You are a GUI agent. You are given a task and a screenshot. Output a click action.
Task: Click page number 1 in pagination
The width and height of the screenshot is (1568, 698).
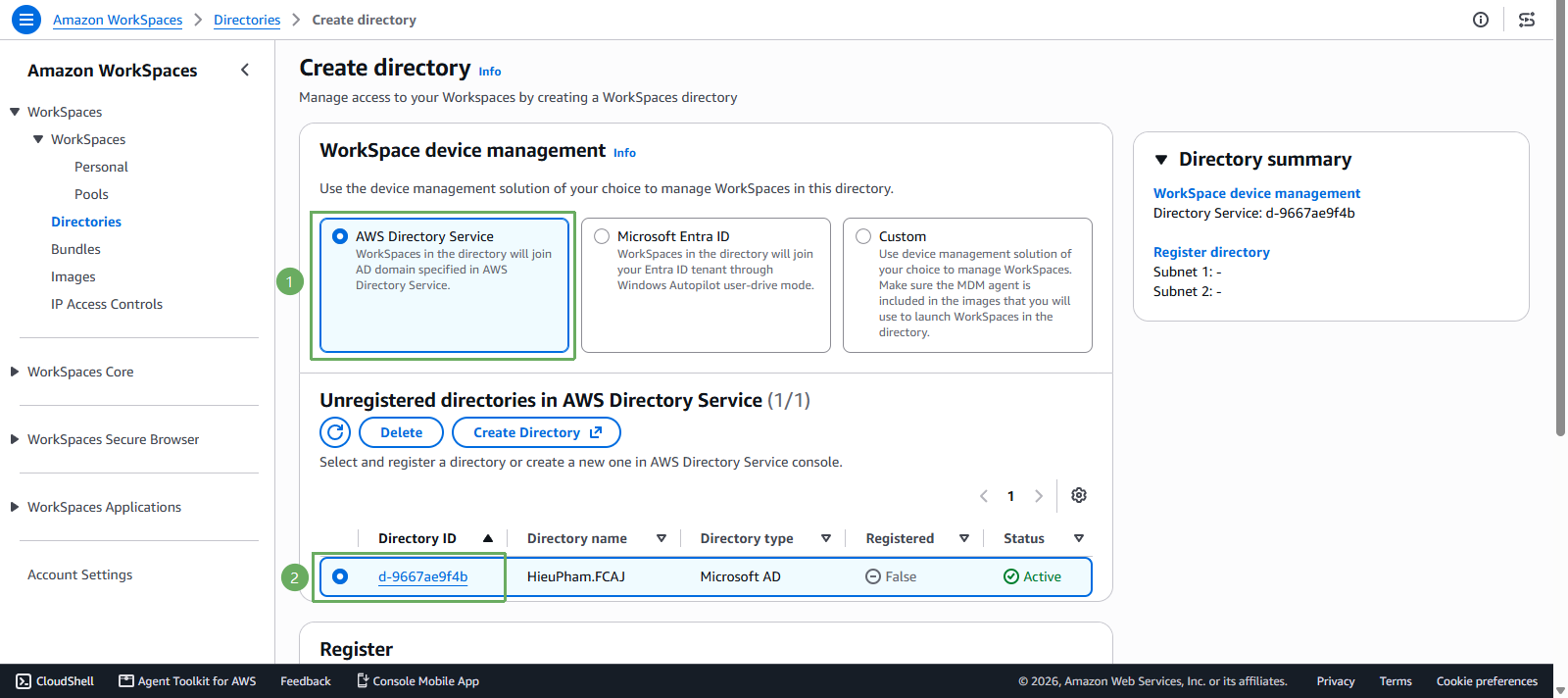click(1011, 496)
